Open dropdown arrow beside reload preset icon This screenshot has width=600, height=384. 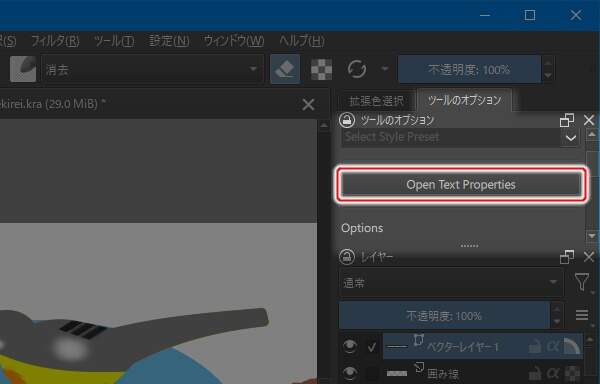[385, 69]
